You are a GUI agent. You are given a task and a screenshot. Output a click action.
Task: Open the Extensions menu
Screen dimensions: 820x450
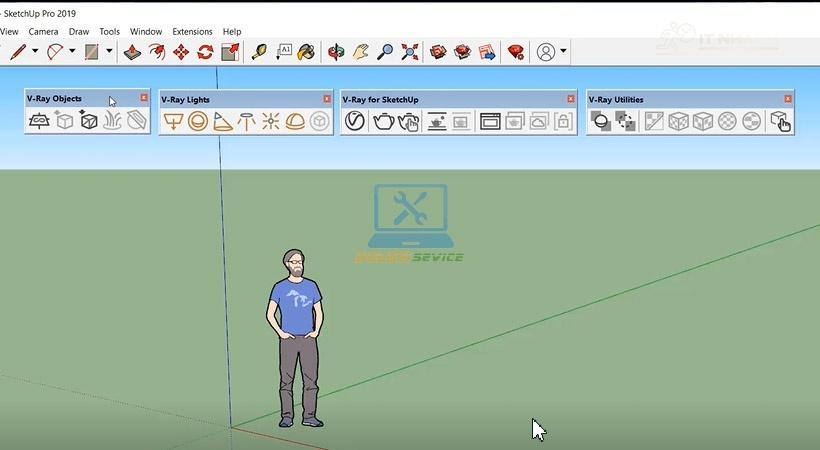pyautogui.click(x=192, y=31)
